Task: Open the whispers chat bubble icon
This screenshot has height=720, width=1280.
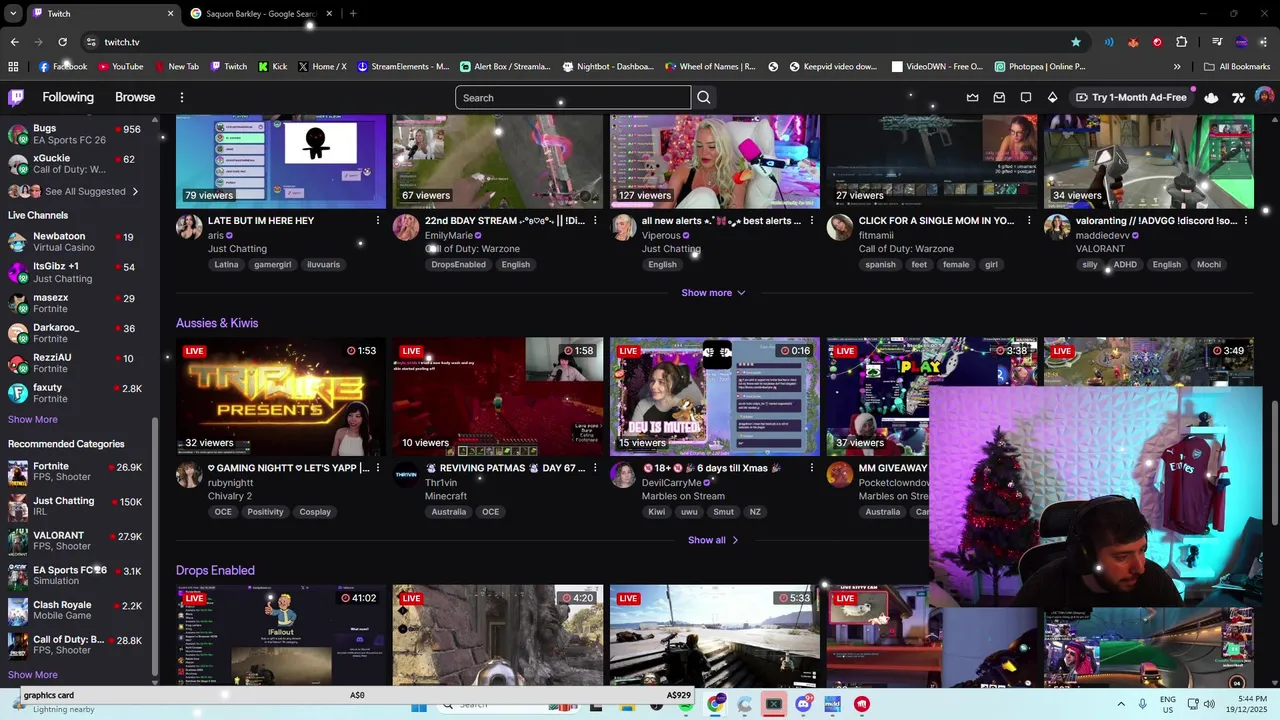Action: [x=1026, y=97]
